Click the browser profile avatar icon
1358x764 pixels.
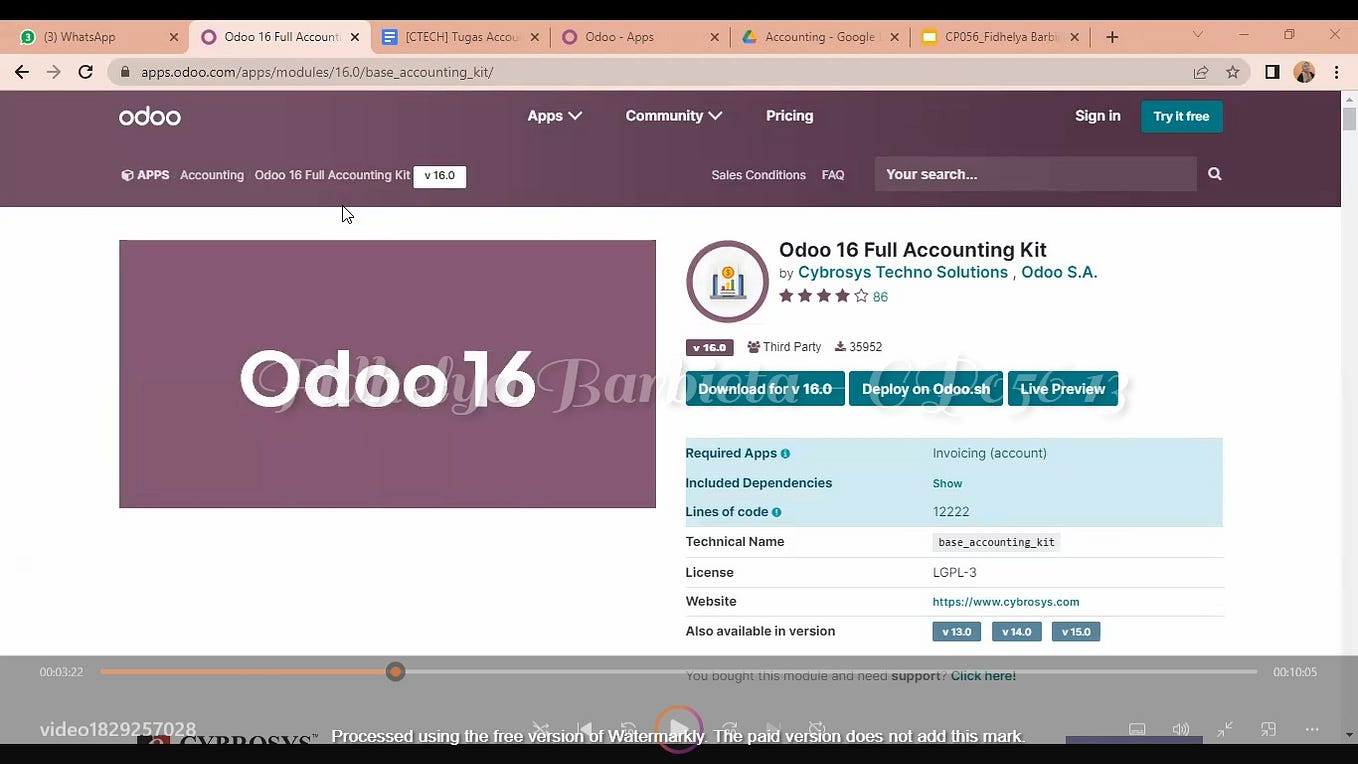click(1303, 71)
